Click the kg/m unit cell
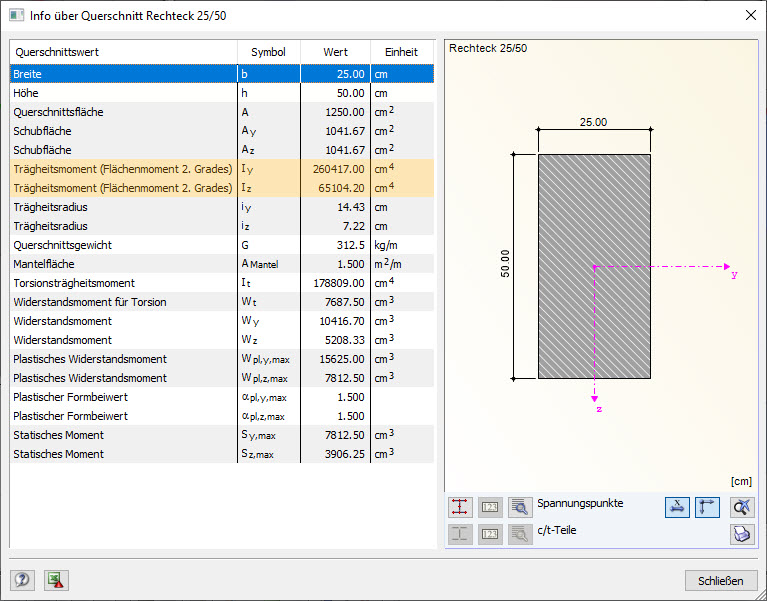Image resolution: width=767 pixels, height=601 pixels. 402,245
